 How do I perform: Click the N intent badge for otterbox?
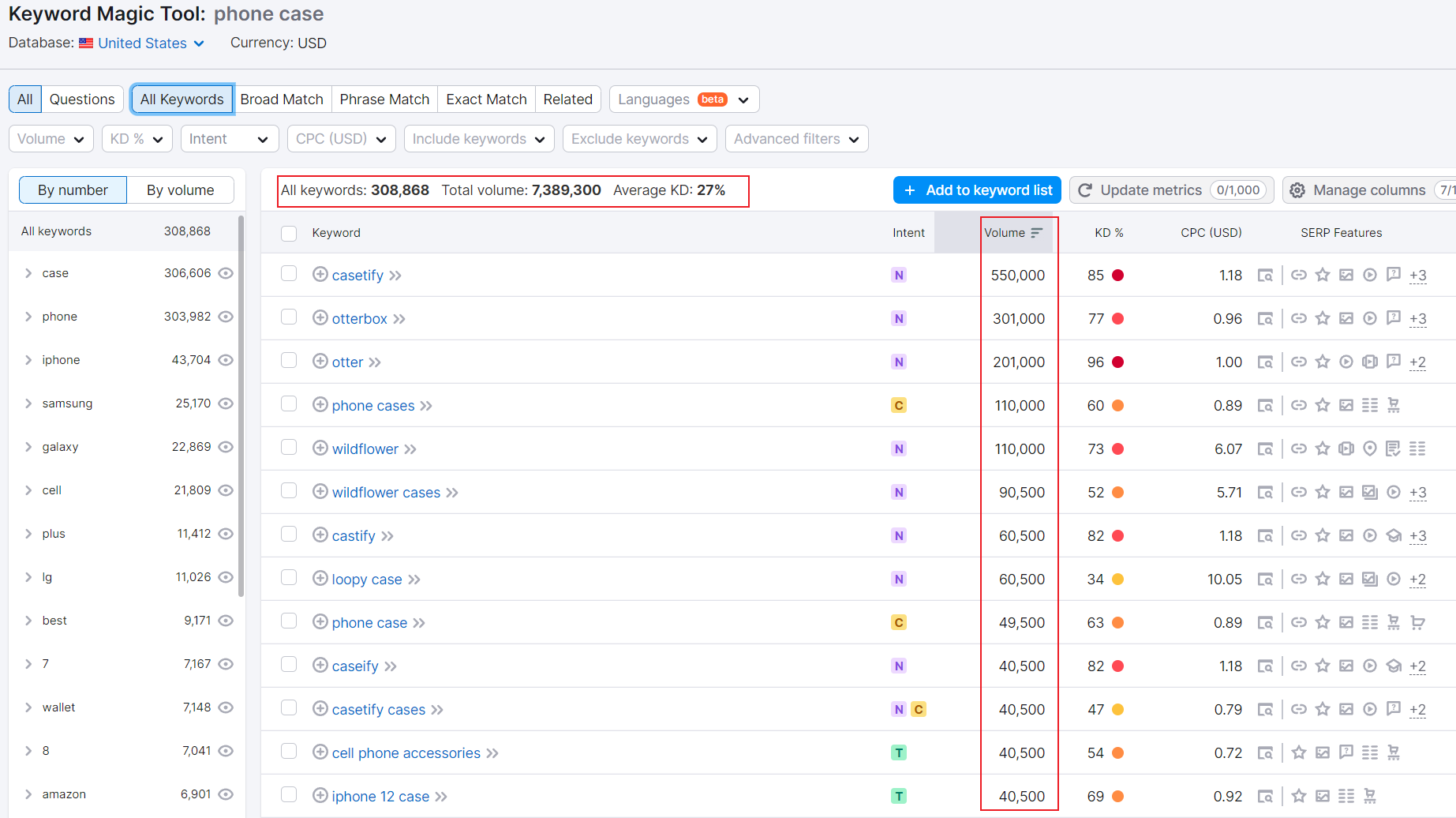[x=899, y=318]
